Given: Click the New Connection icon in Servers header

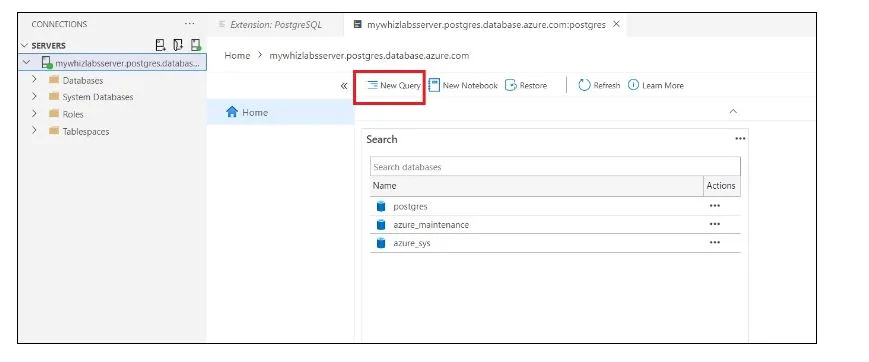Looking at the screenshot, I should [160, 45].
